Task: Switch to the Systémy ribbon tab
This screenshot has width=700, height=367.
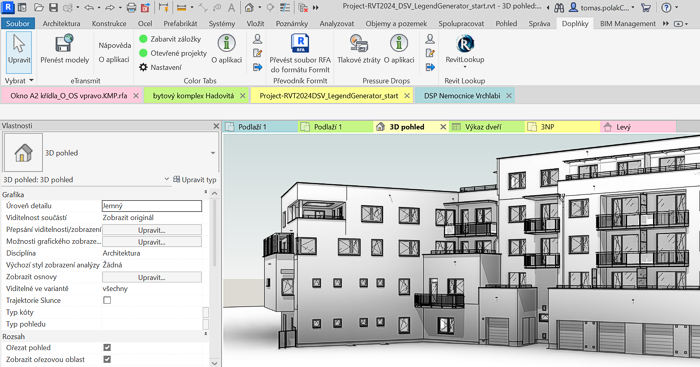Action: tap(221, 24)
